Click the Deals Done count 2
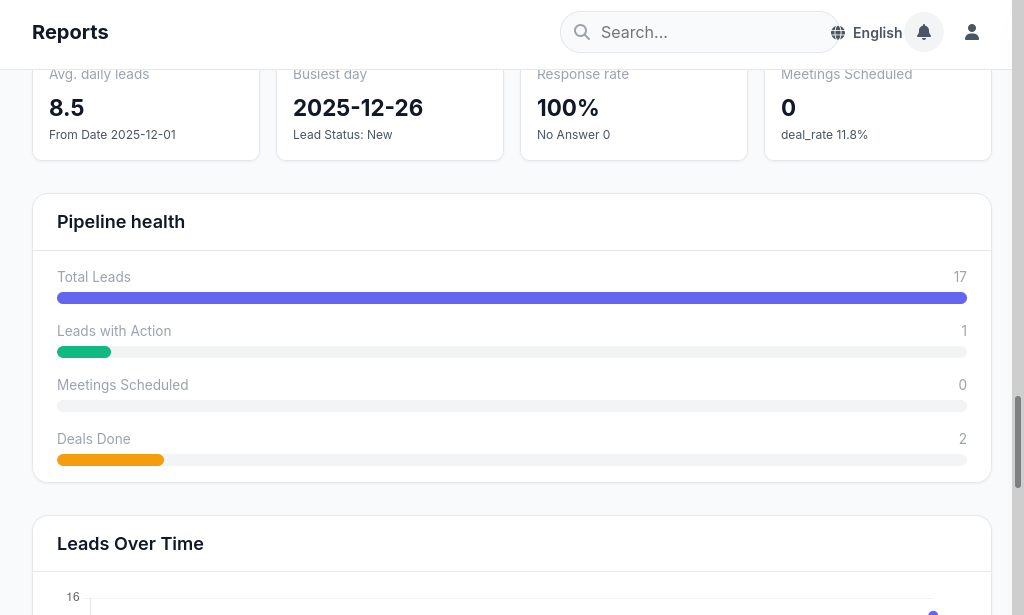1024x615 pixels. click(962, 439)
